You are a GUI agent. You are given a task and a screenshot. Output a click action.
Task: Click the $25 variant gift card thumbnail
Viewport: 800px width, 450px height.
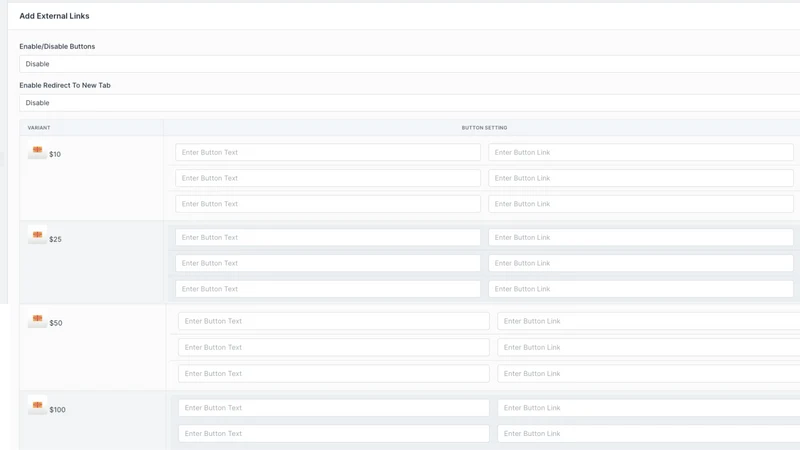tap(37, 235)
